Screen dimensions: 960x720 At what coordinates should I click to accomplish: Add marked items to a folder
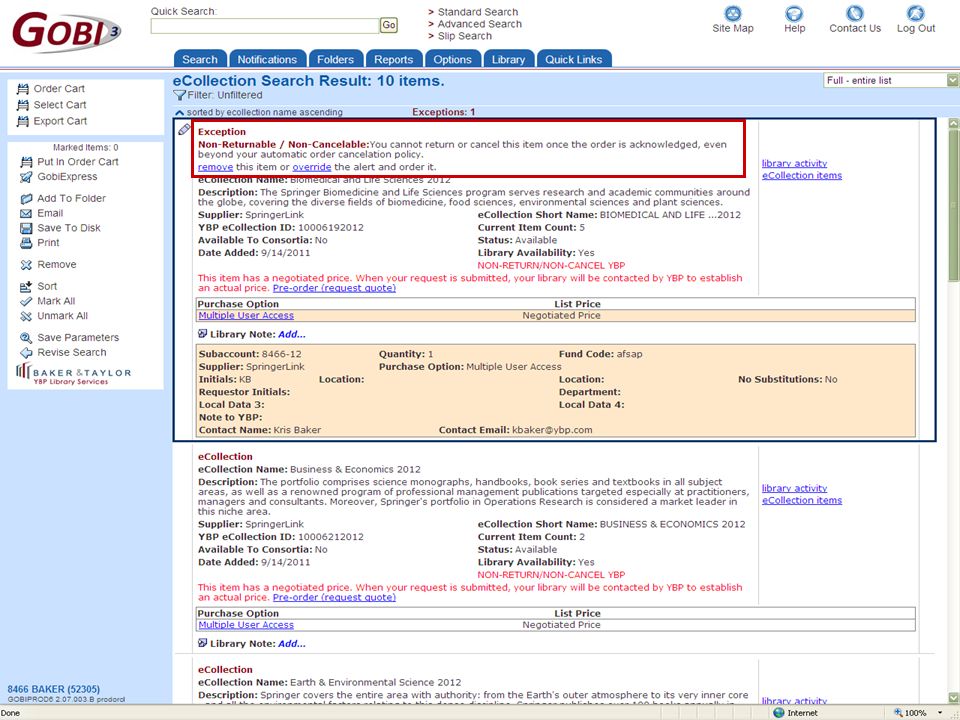63,198
